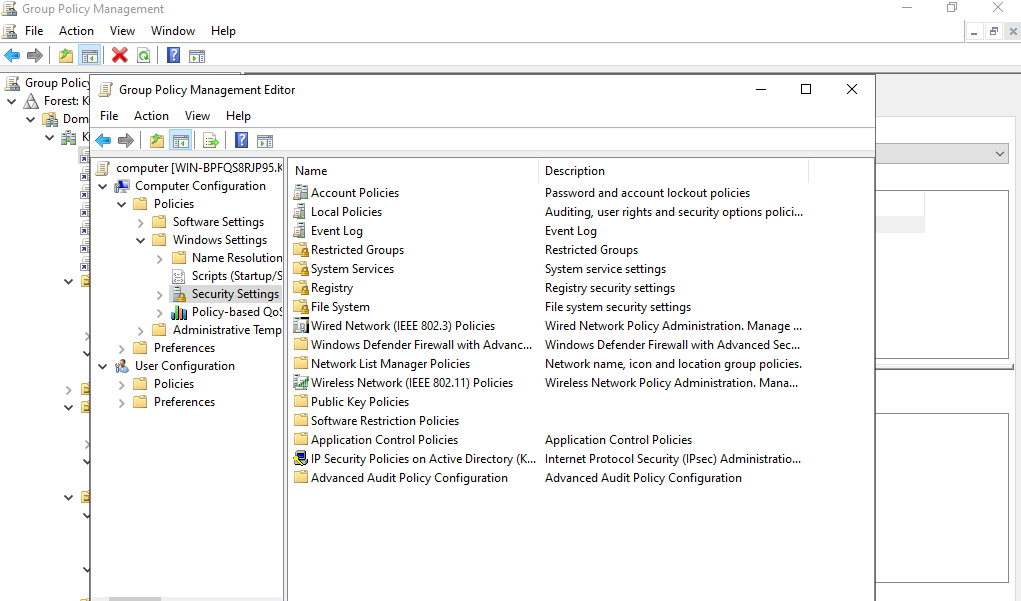
Task: Click Scripts (Startup/Shutdown) icon in tree
Action: tap(178, 276)
